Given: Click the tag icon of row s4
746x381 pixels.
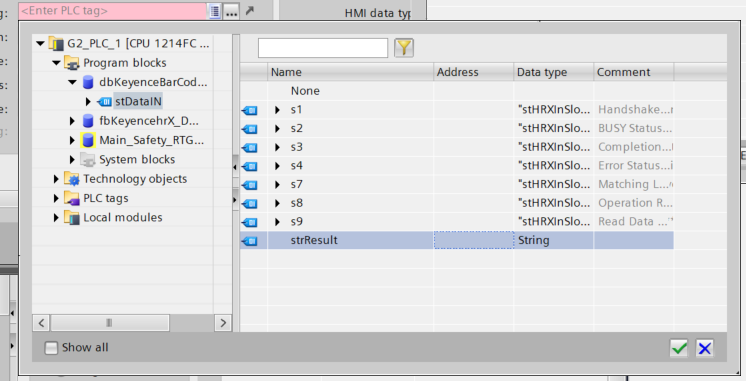Looking at the screenshot, I should pyautogui.click(x=249, y=166).
